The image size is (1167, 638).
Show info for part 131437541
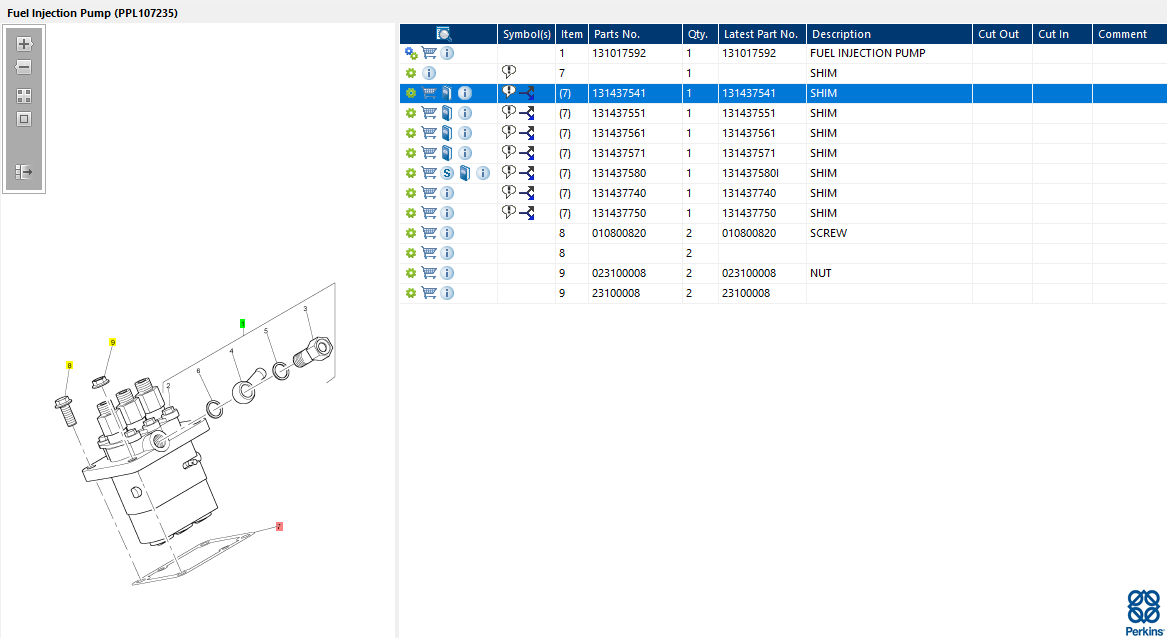[464, 93]
